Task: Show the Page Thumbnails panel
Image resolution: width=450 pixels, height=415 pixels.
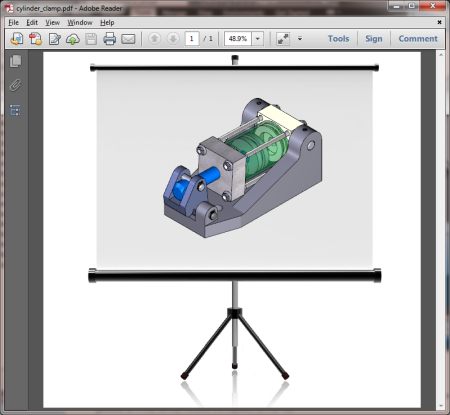Action: point(15,61)
